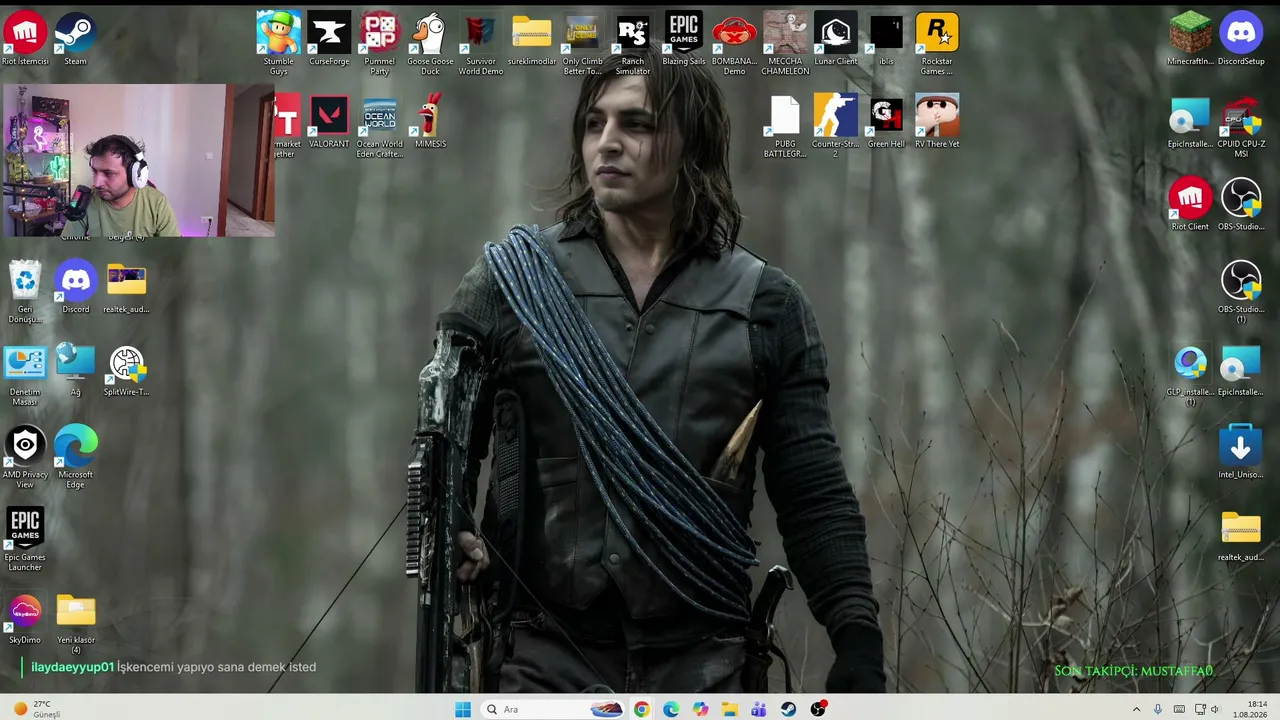This screenshot has width=1280, height=720.
Task: Click the Rockstar Games launcher icon
Action: (x=937, y=43)
